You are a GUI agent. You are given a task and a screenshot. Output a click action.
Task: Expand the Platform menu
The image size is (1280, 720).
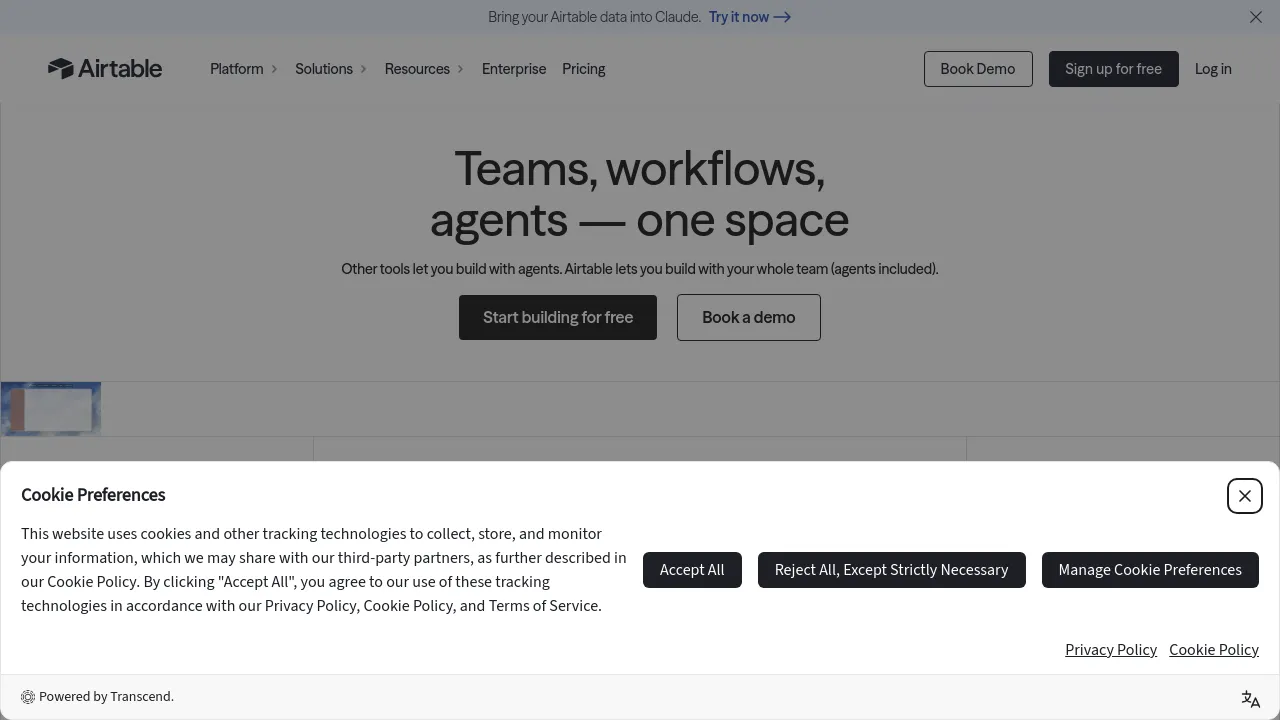(244, 69)
